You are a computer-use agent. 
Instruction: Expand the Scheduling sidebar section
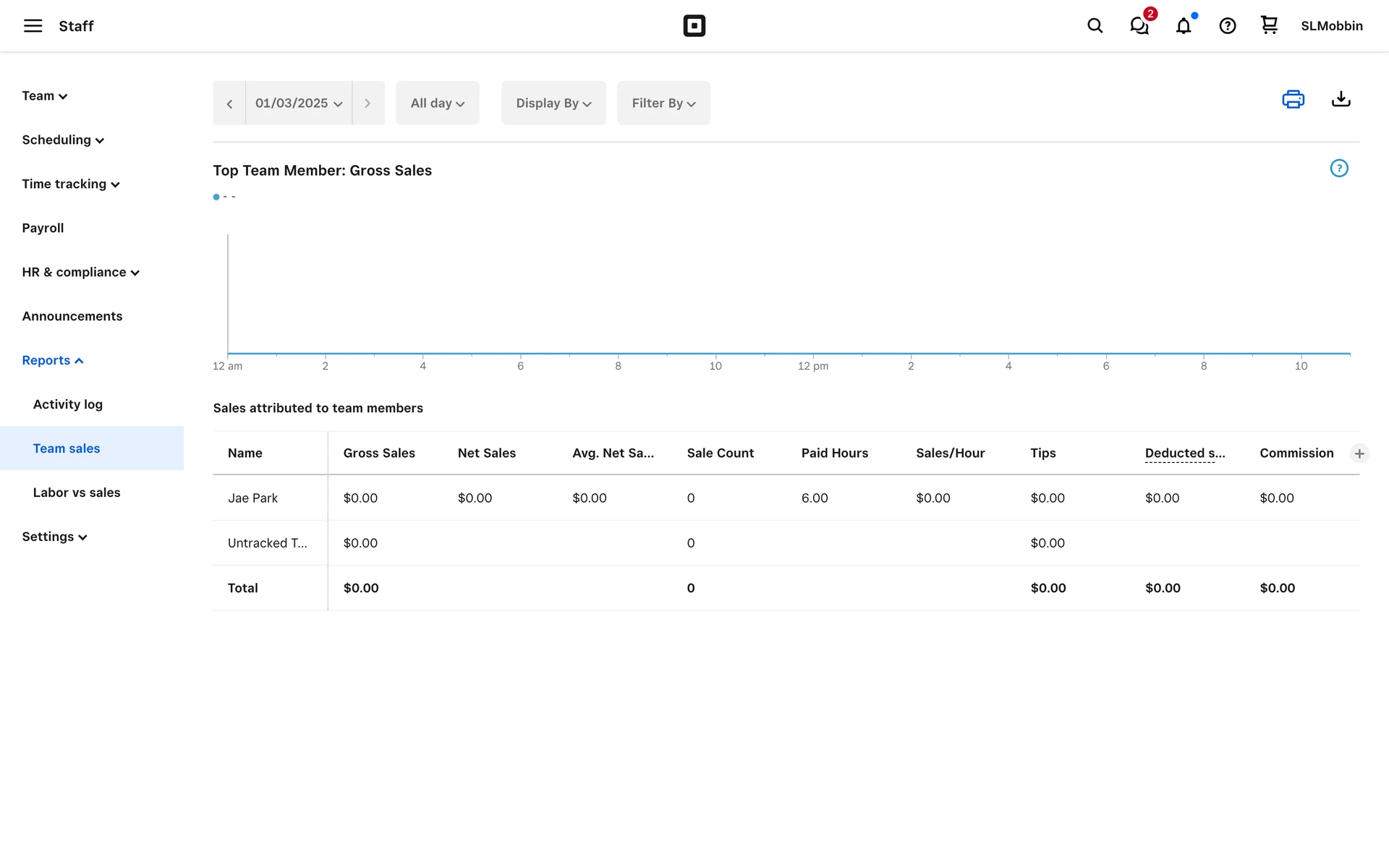pyautogui.click(x=63, y=140)
